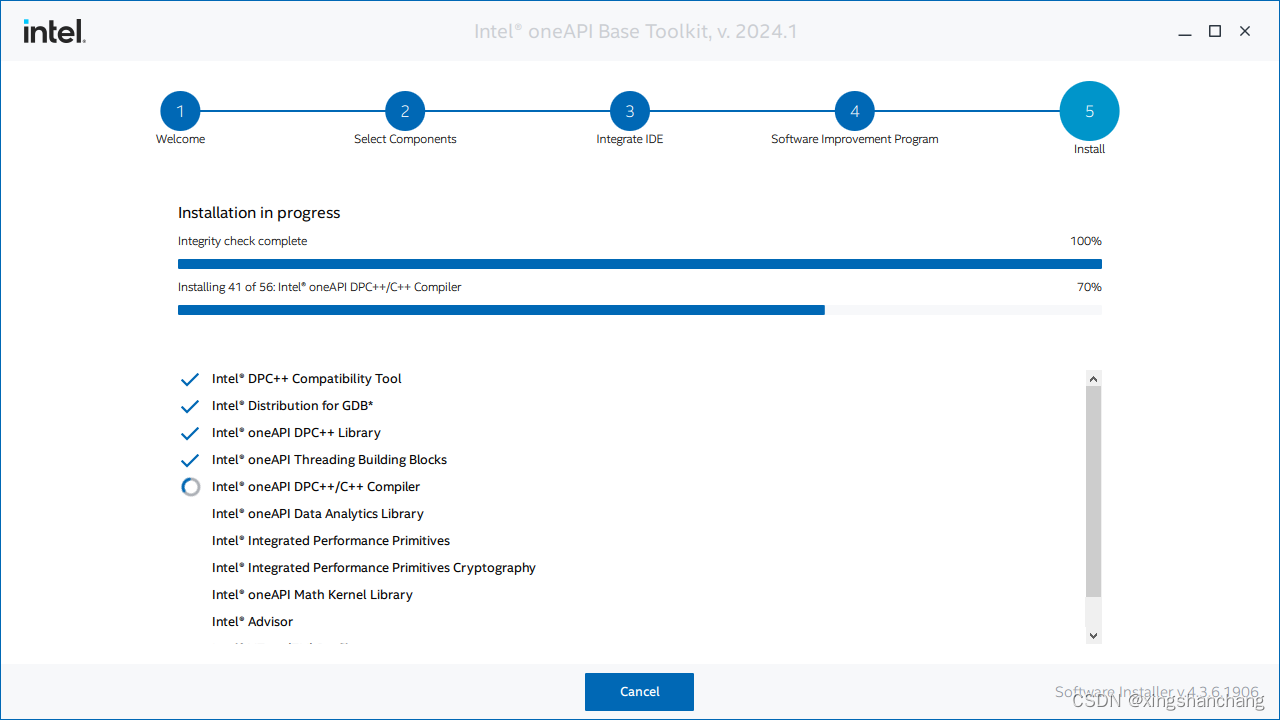1280x720 pixels.
Task: Click step 3 Integrate IDE circle
Action: pos(630,111)
